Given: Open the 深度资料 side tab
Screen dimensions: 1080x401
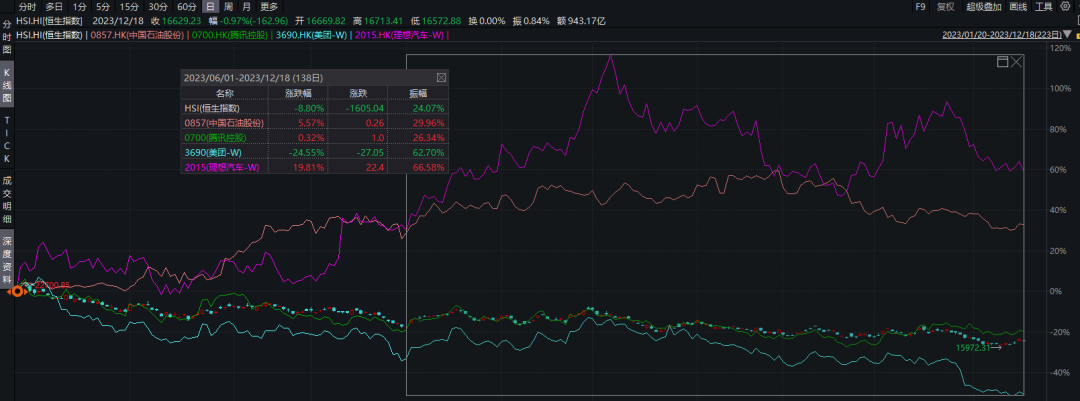Looking at the screenshot, I should pos(7,260).
